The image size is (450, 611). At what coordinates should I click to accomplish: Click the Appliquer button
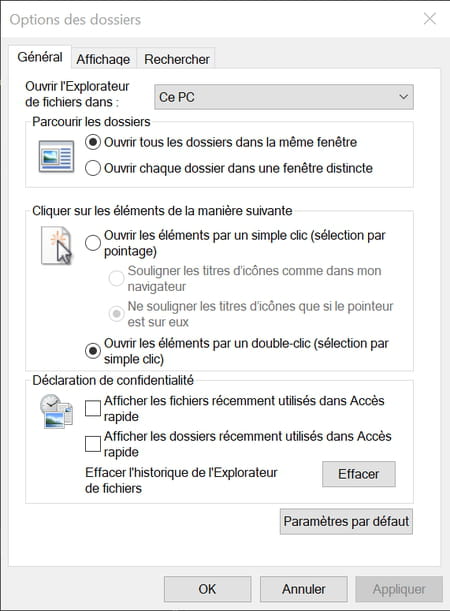399,589
